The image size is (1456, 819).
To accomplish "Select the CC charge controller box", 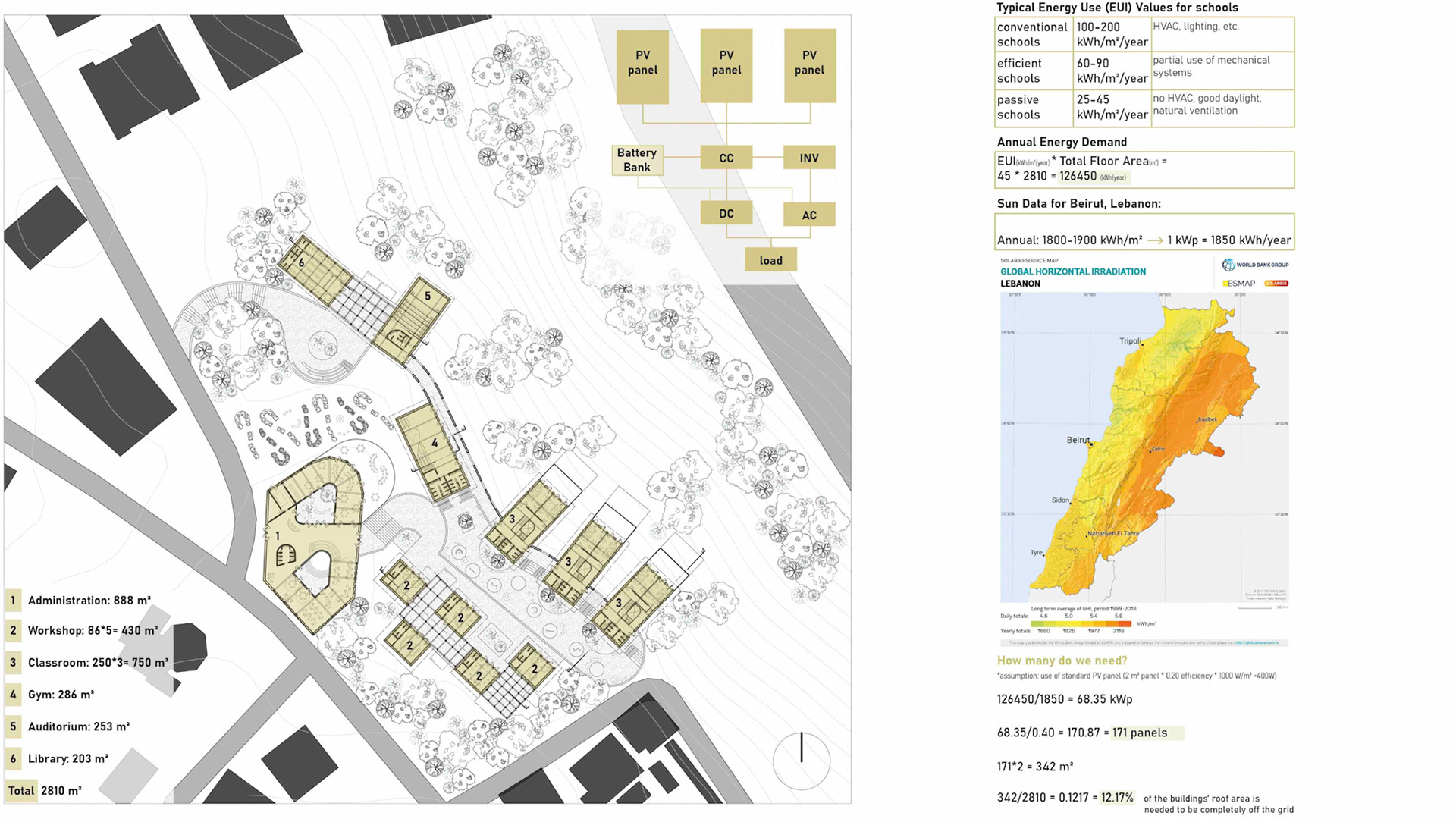I will click(x=726, y=158).
